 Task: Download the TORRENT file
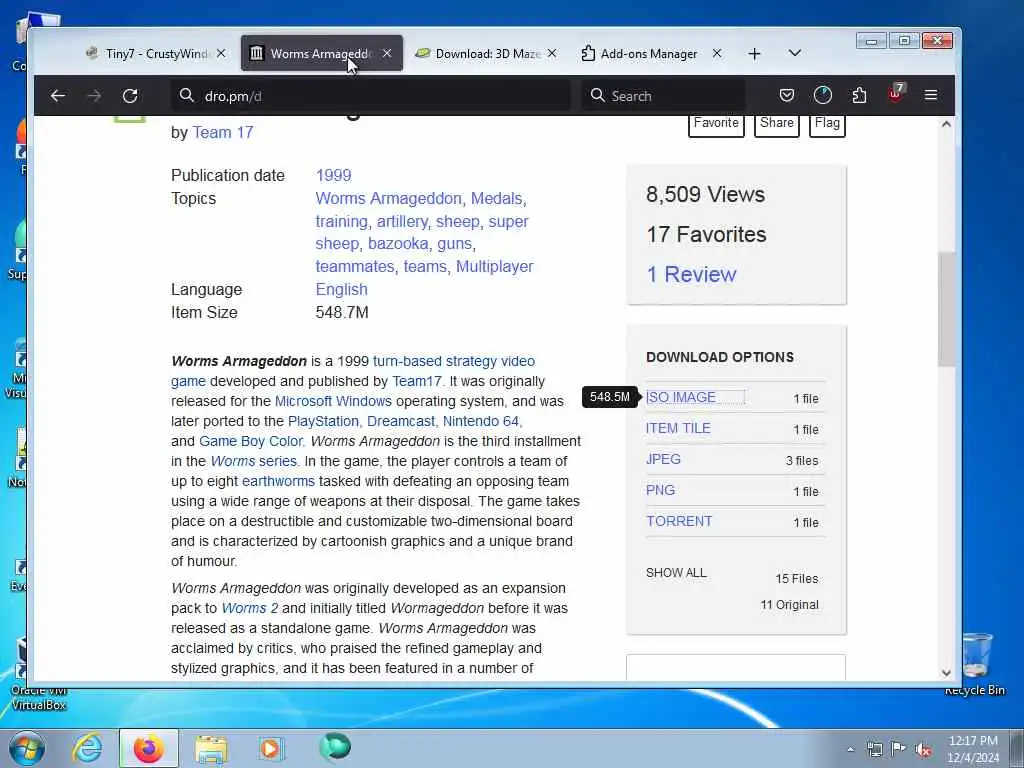point(679,521)
